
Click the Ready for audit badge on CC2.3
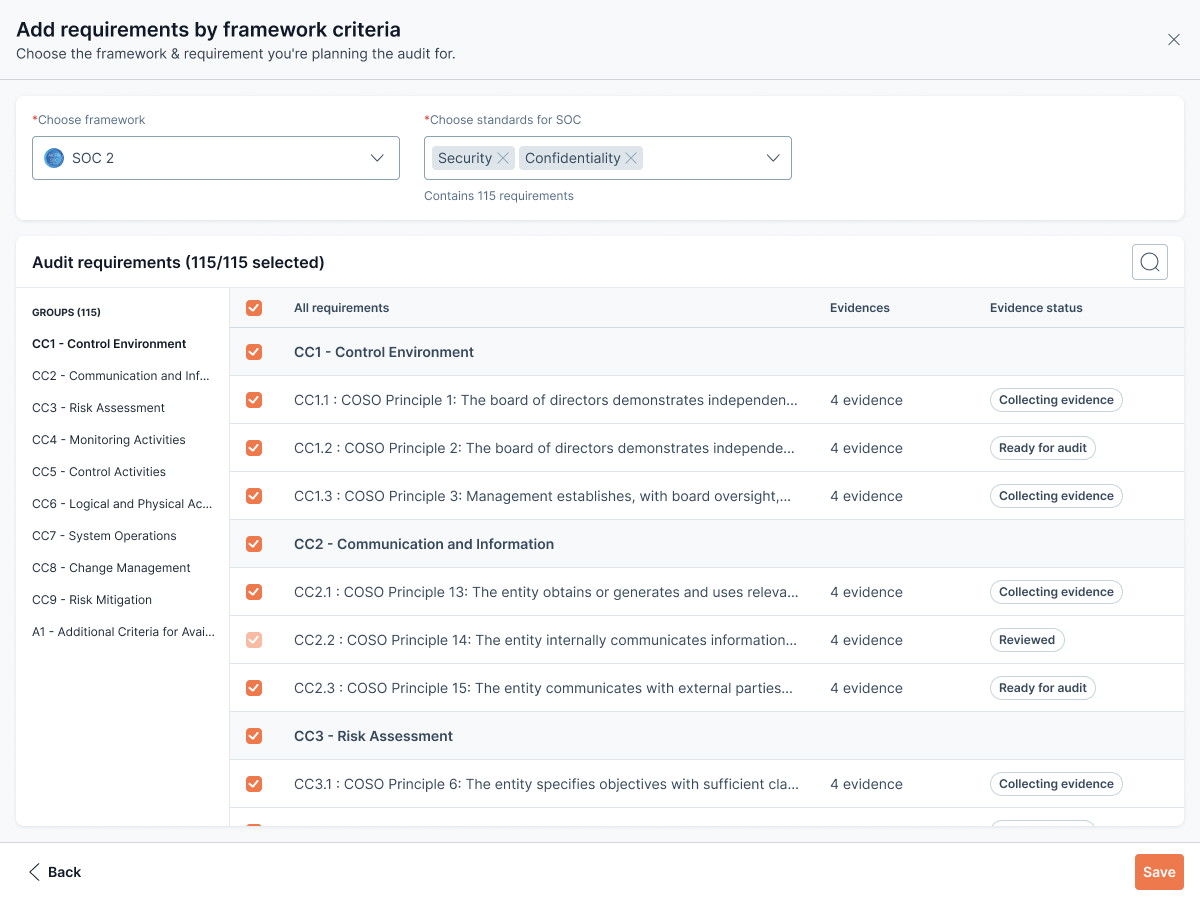[x=1042, y=688]
